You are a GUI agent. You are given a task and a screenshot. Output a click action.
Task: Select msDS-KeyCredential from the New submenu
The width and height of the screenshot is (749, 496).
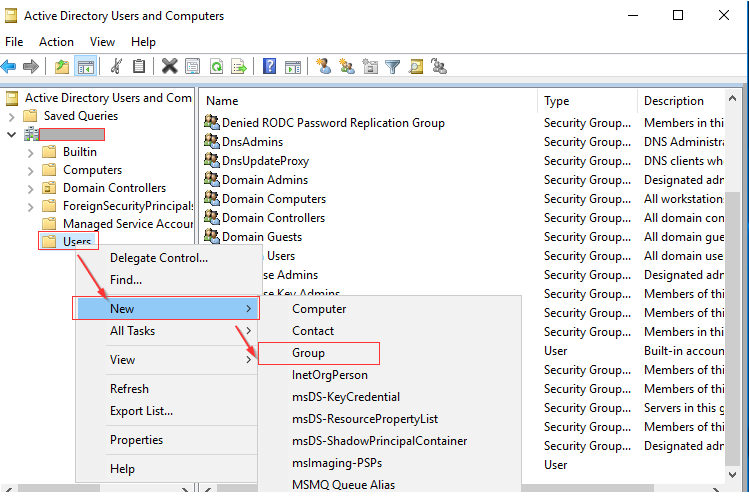(389, 397)
